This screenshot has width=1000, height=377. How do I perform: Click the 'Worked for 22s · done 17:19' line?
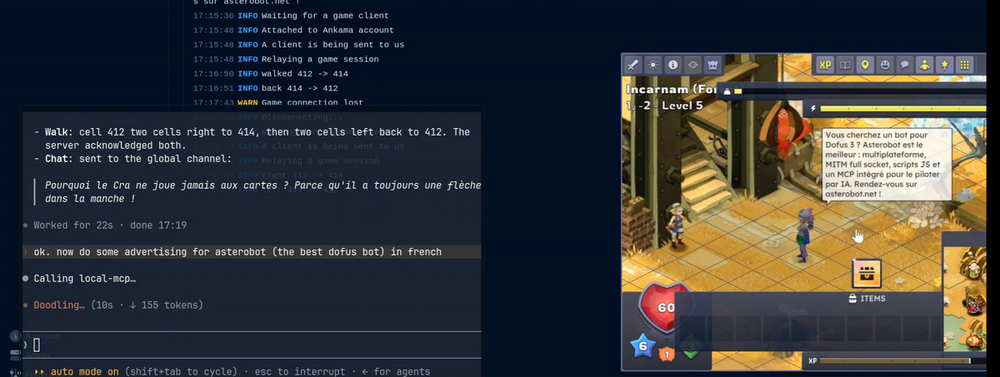[110, 225]
